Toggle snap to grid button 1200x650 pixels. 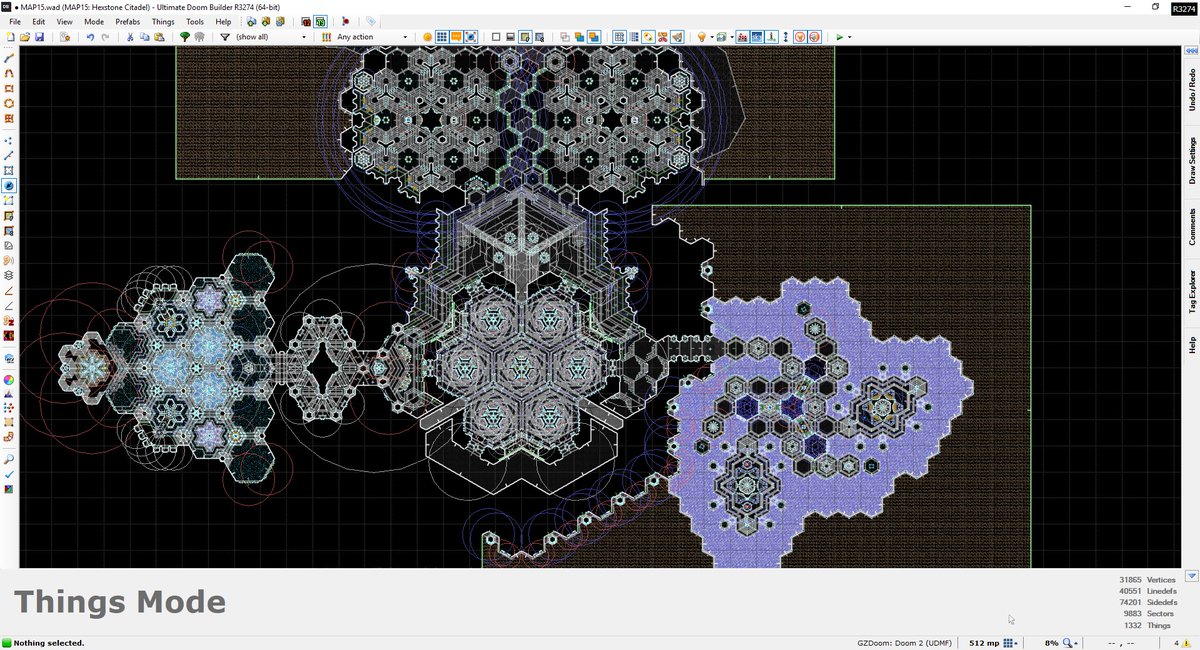pyautogui.click(x=619, y=37)
